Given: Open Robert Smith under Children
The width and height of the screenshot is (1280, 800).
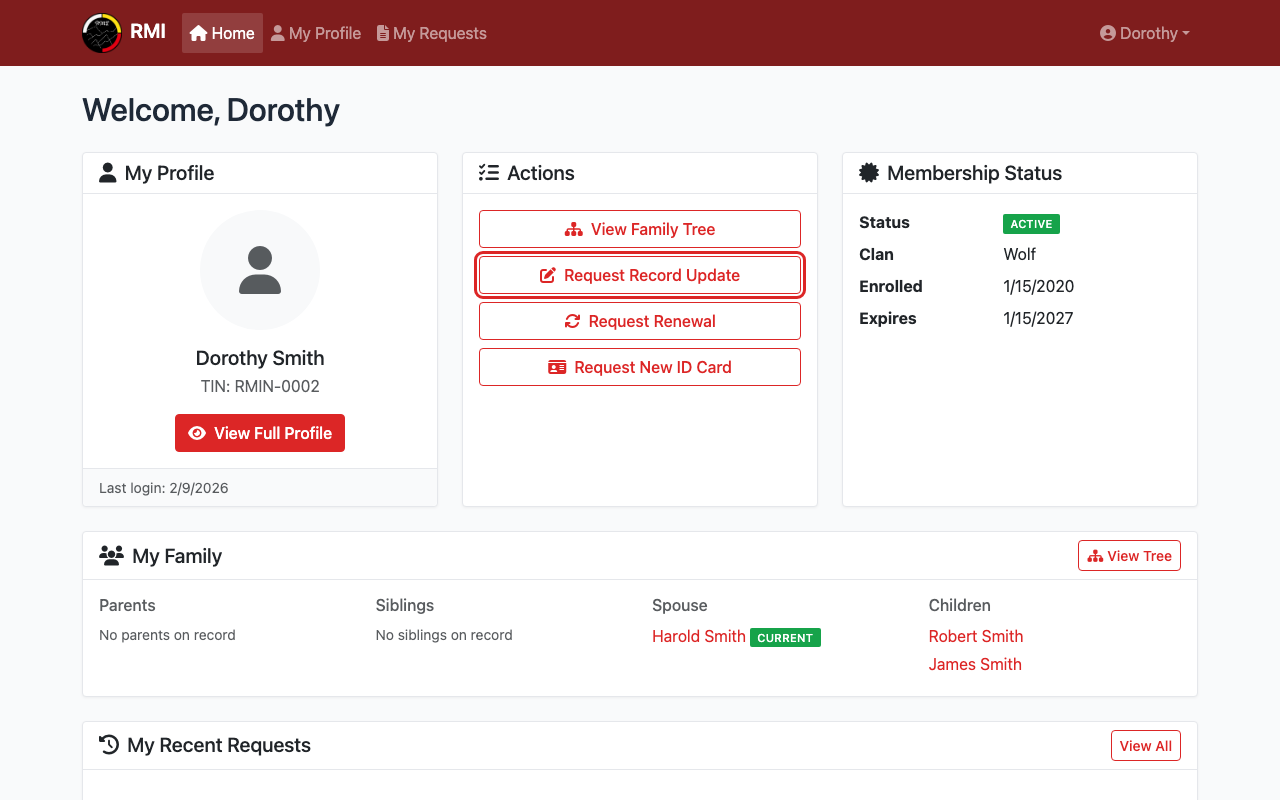Looking at the screenshot, I should pyautogui.click(x=975, y=636).
